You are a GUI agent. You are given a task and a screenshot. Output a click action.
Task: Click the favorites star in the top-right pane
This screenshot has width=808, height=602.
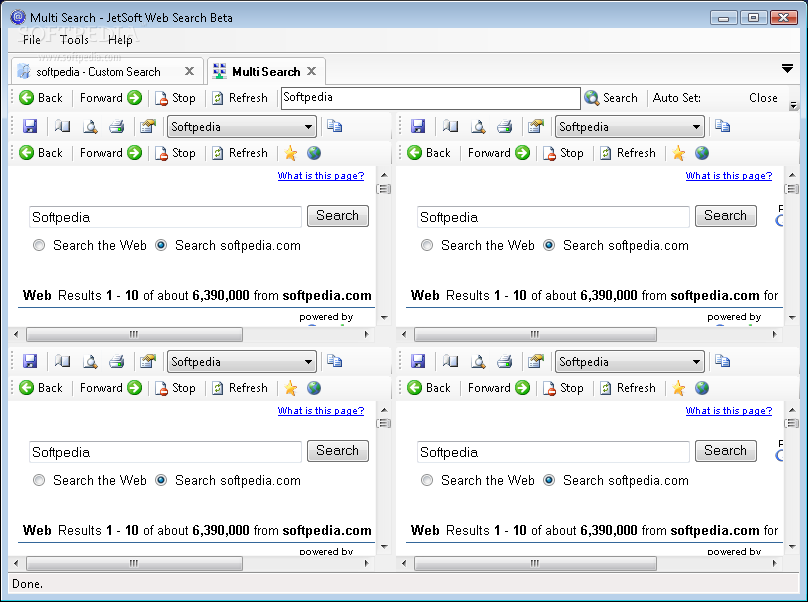pos(679,153)
